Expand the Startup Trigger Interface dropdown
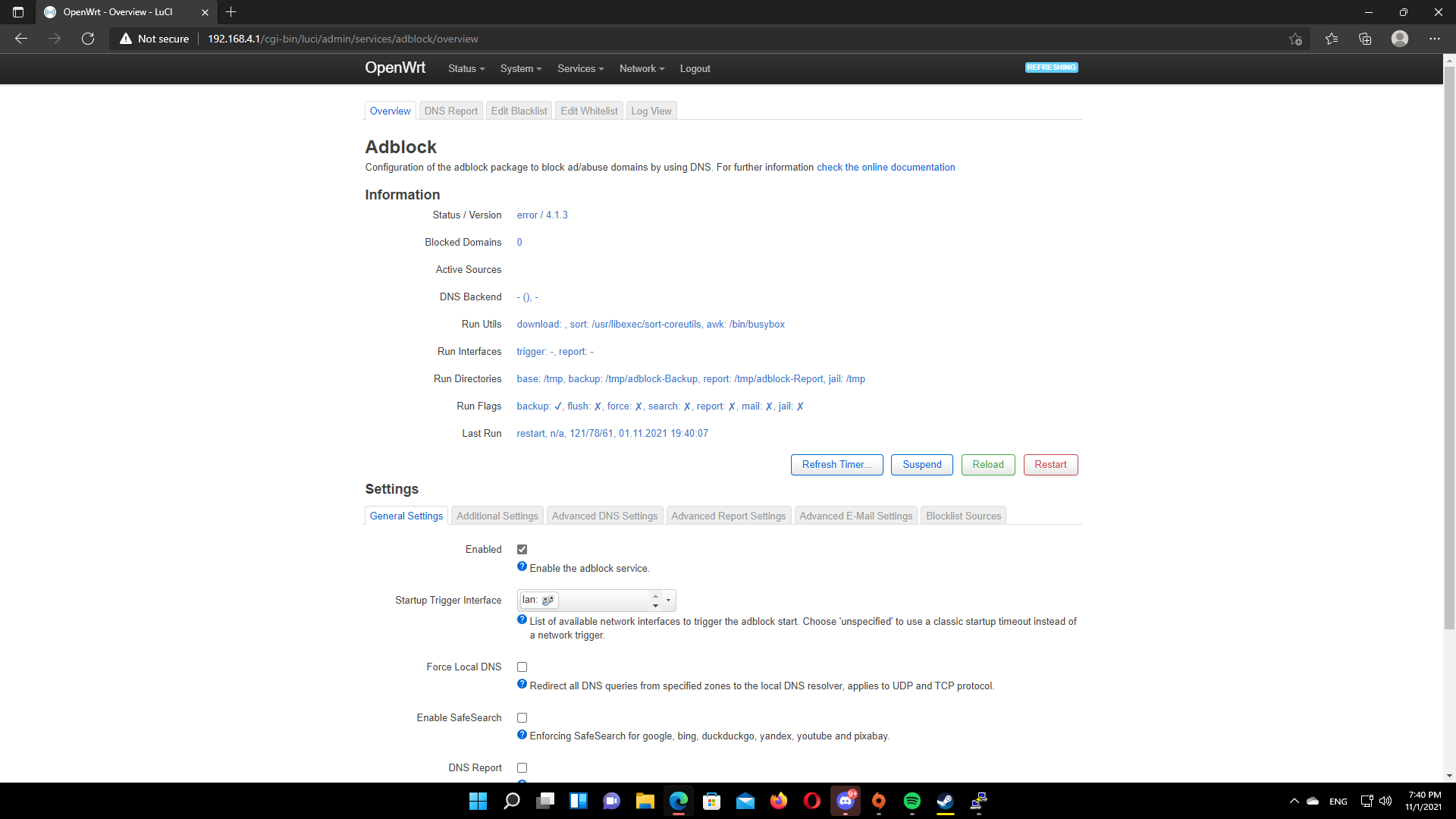 [668, 600]
